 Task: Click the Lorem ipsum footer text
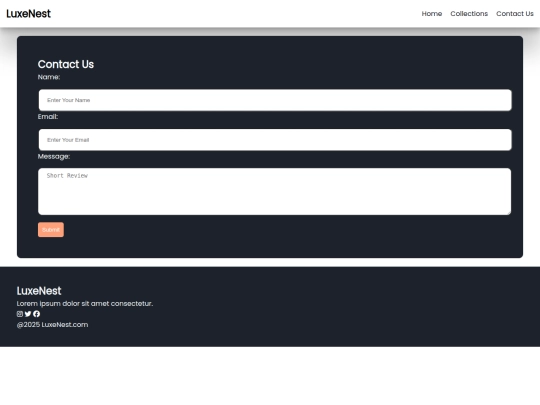(x=85, y=304)
